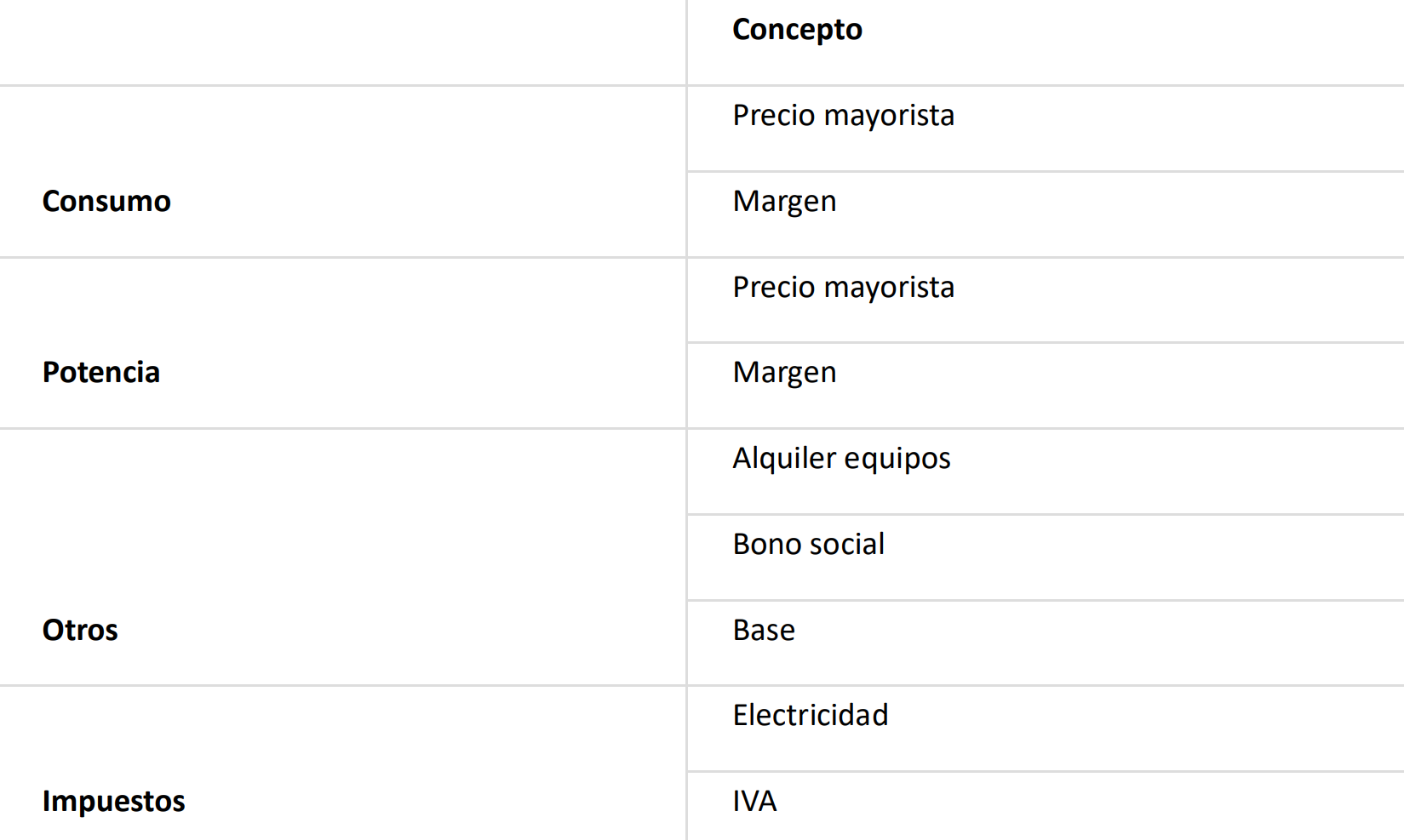Click the IVA tax cell
The height and width of the screenshot is (840, 1404).
(x=754, y=802)
